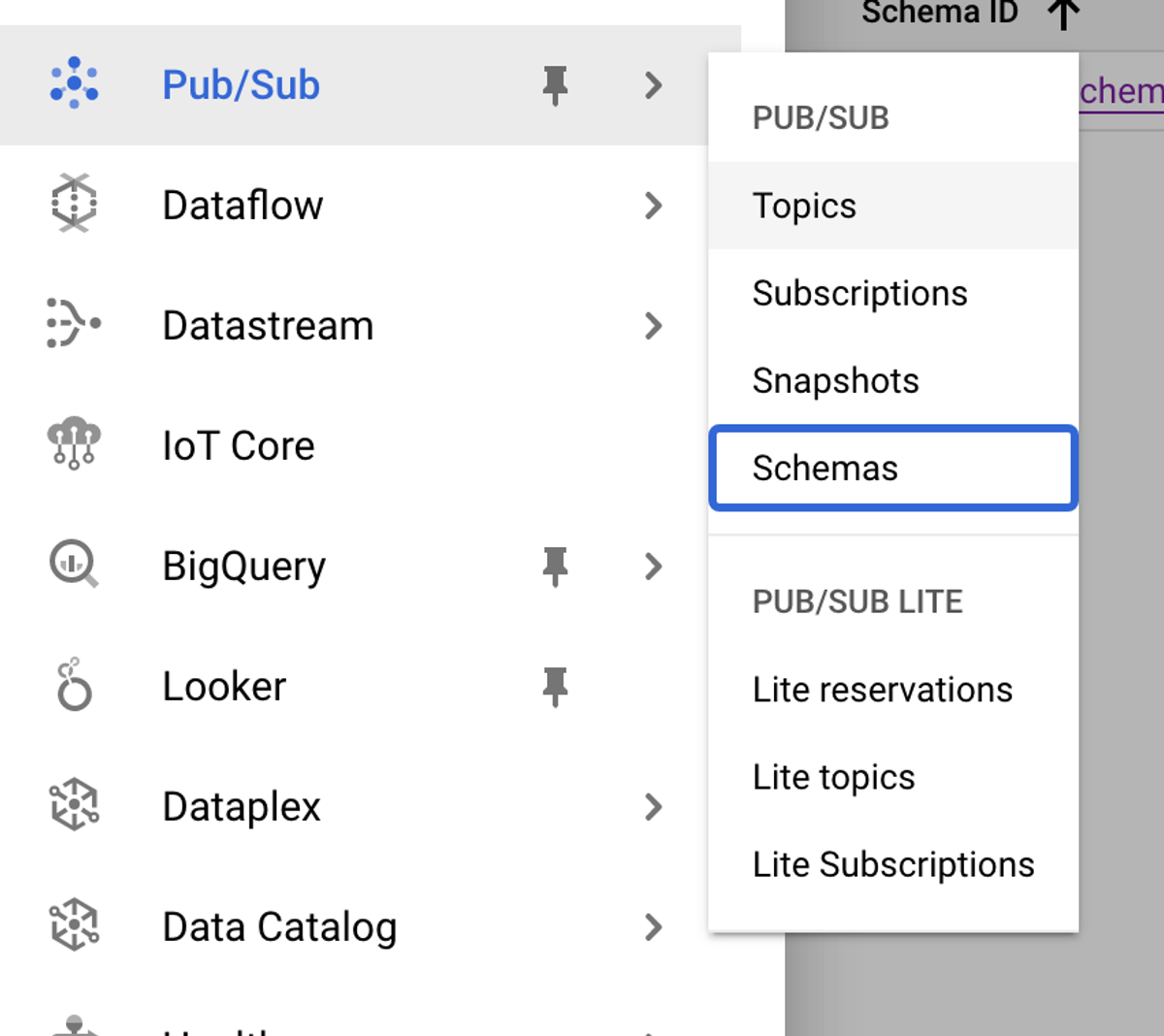1164x1036 pixels.
Task: Click the Dataflow service icon
Action: pos(73,205)
